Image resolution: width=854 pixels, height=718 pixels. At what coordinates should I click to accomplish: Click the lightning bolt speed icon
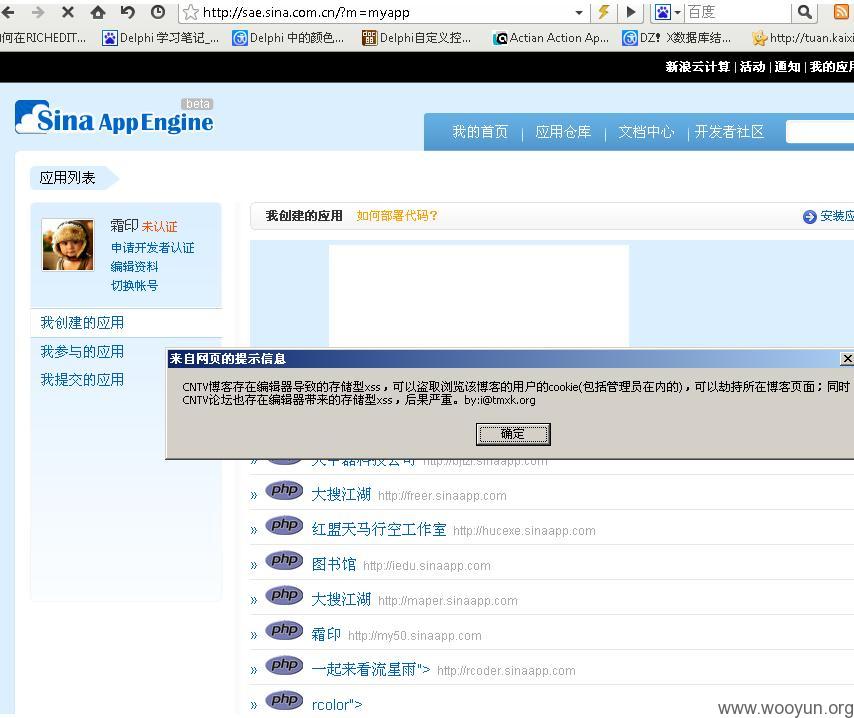point(603,11)
